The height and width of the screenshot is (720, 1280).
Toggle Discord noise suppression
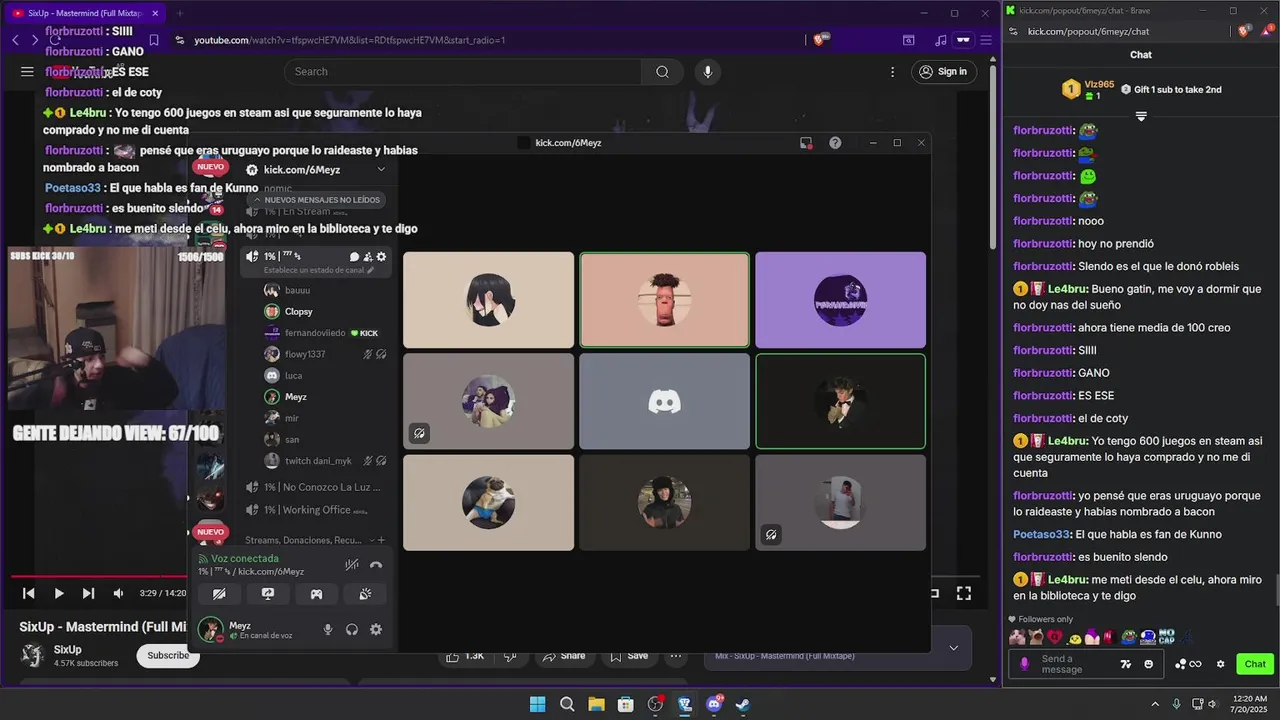coord(352,565)
